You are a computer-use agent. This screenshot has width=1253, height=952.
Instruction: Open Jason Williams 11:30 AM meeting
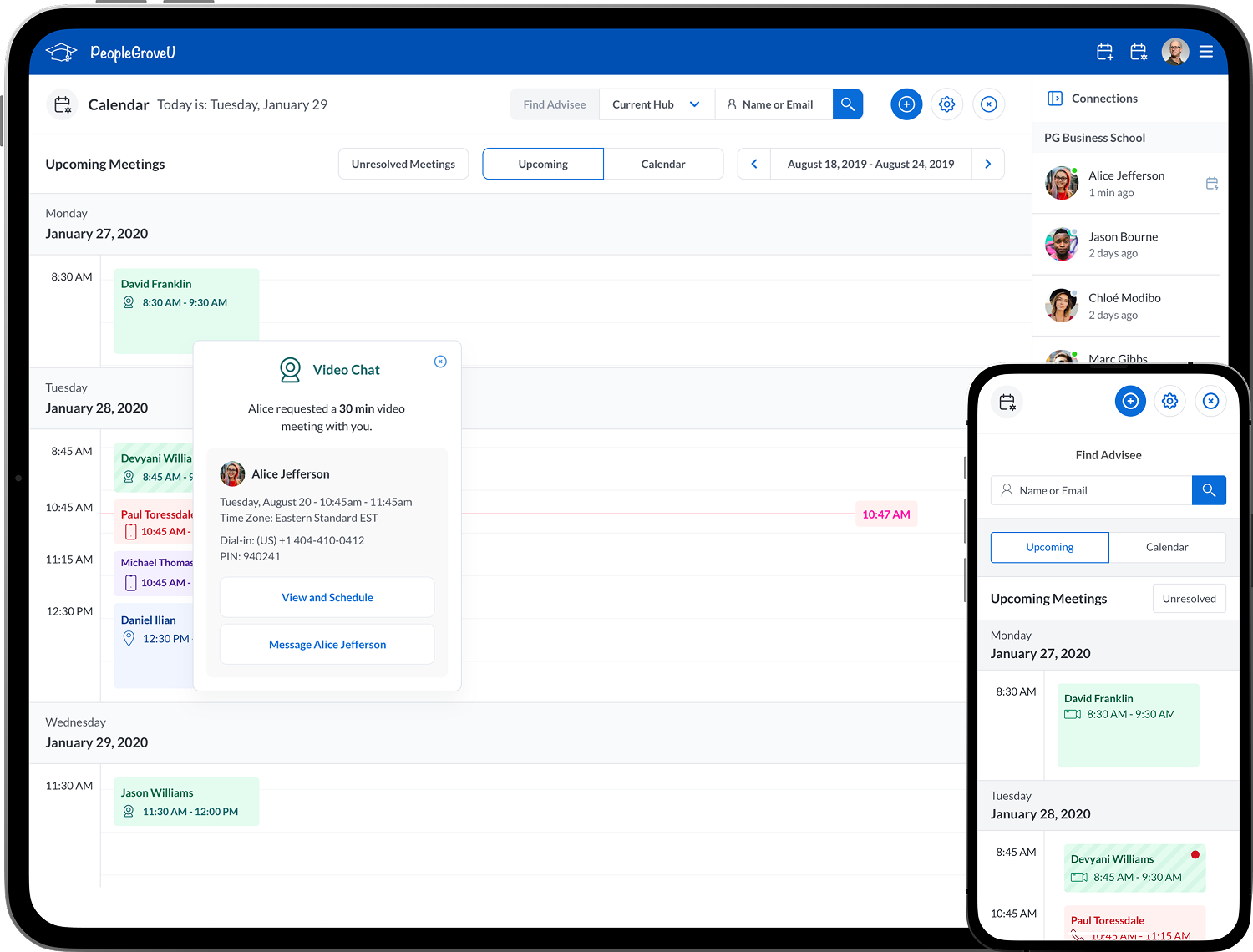(x=186, y=802)
